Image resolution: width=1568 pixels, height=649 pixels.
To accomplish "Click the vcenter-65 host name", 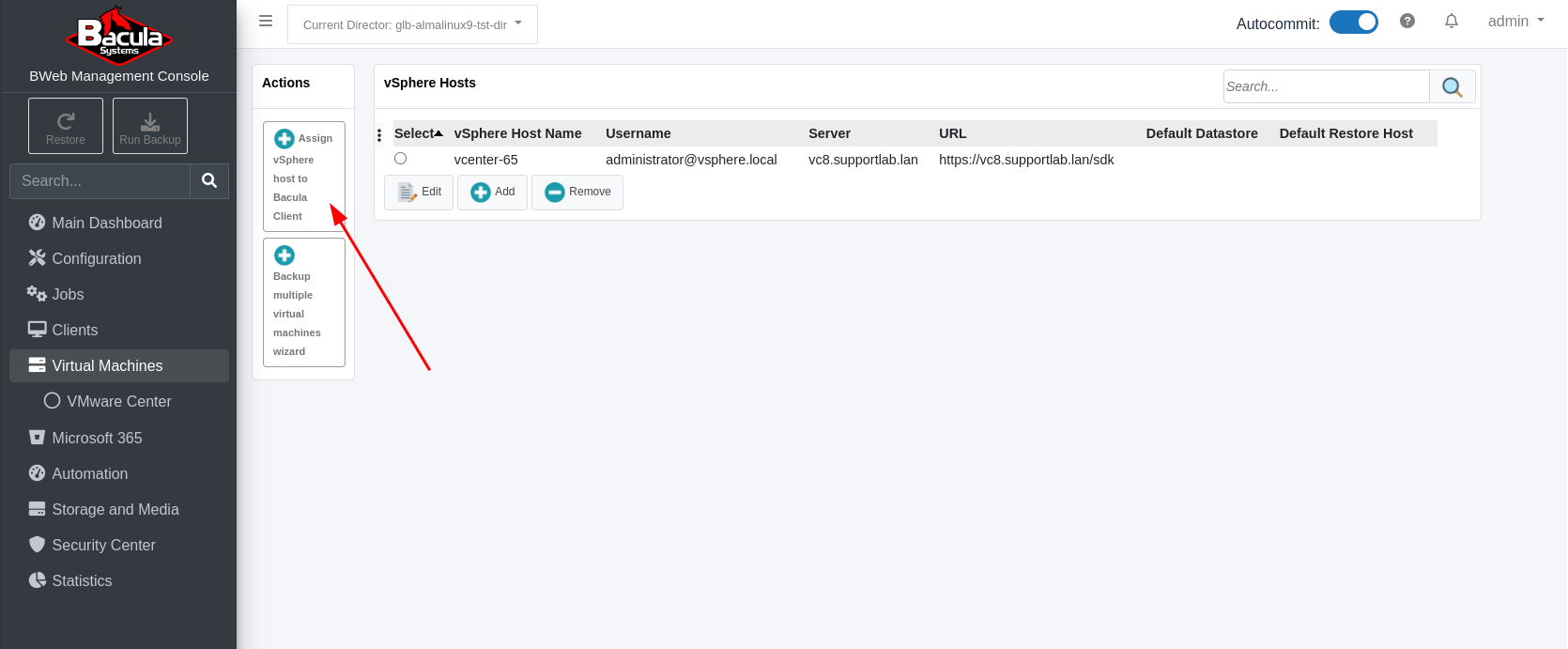I will [x=486, y=160].
